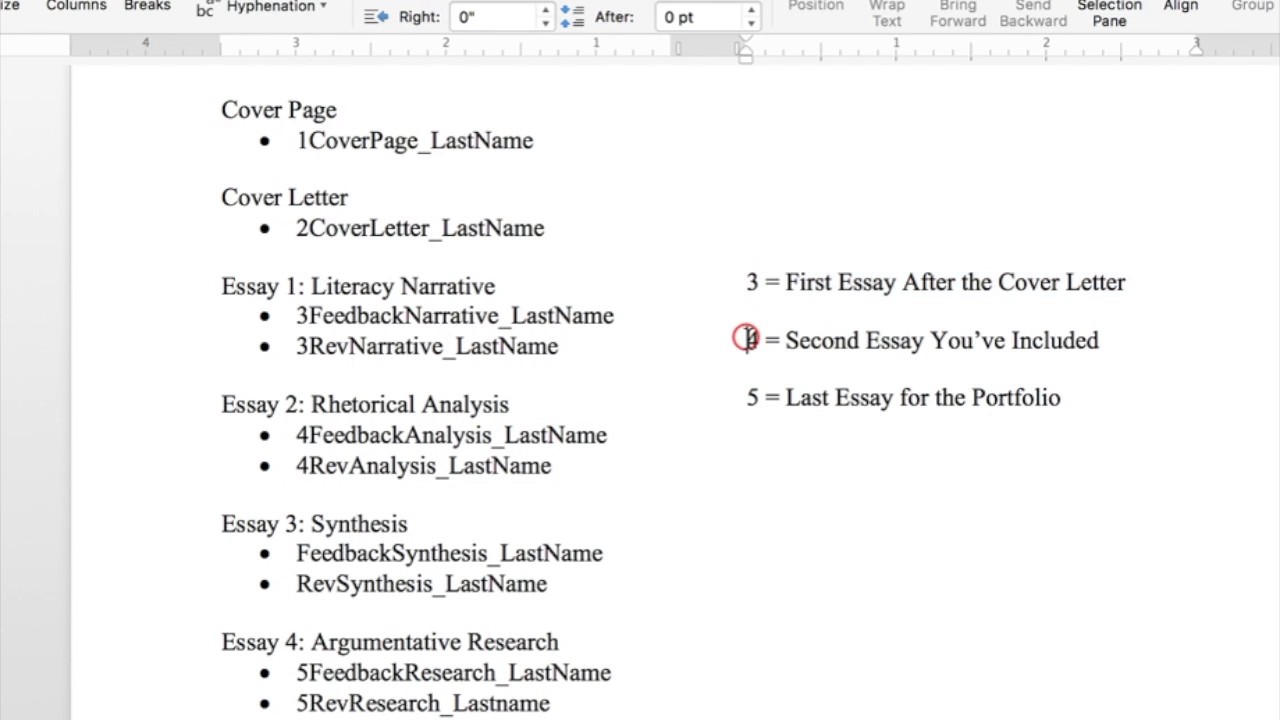Click the "Essay 2: Rhetorical Analysis" heading
This screenshot has height=720, width=1280.
(x=365, y=405)
